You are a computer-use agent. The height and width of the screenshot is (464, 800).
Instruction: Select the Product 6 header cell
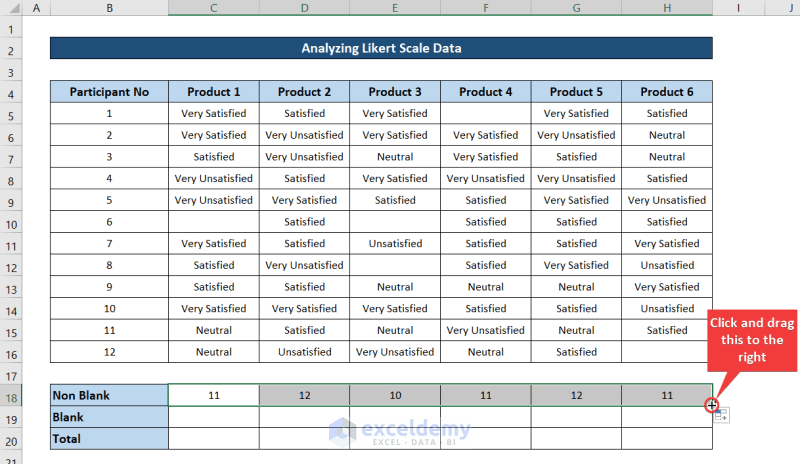[x=667, y=92]
